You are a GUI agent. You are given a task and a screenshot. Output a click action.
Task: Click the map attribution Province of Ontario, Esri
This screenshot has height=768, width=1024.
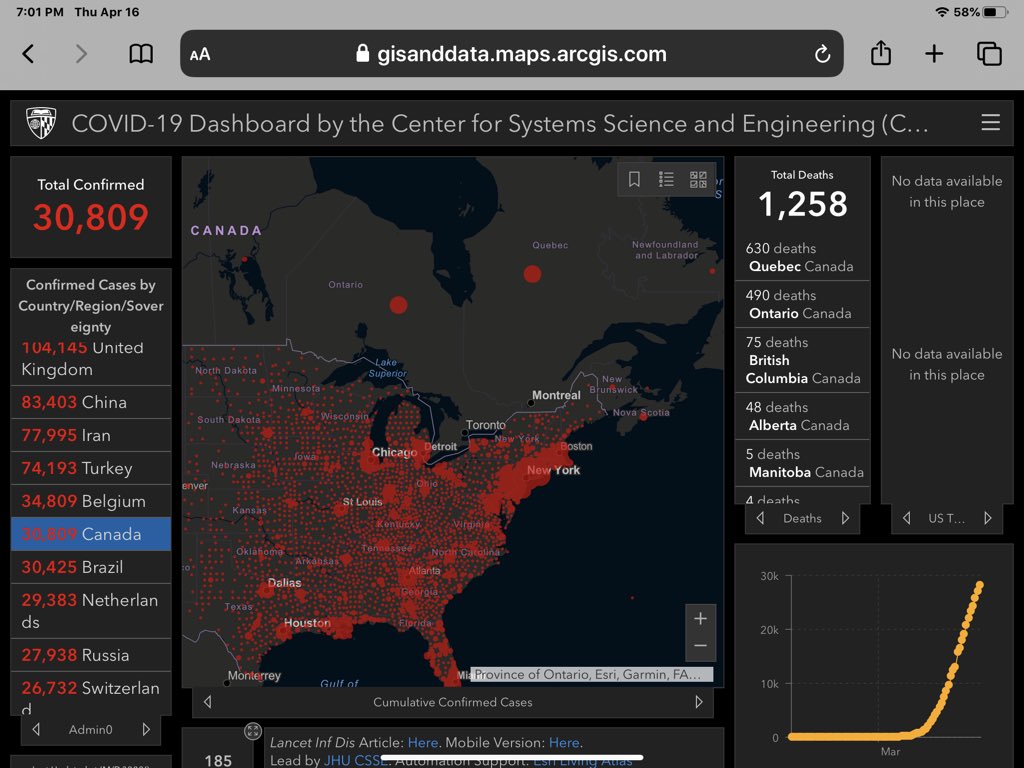(591, 674)
